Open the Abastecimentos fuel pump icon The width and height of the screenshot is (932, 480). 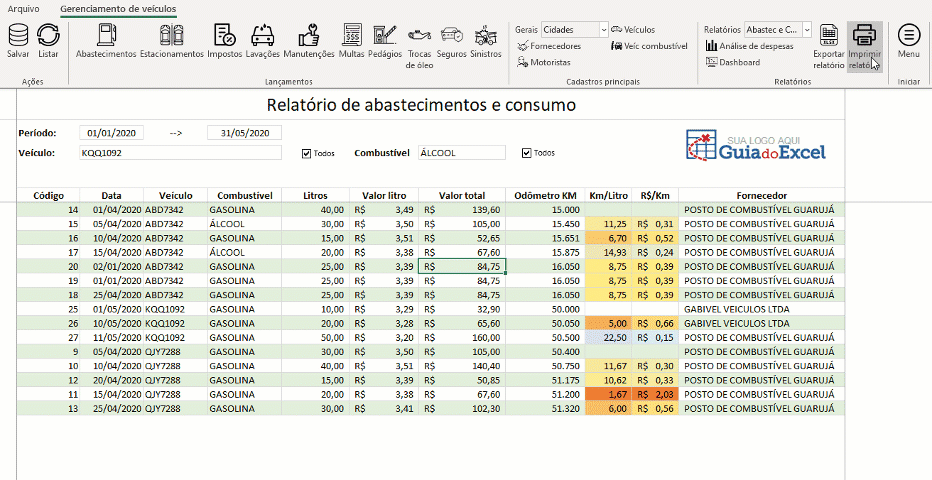point(105,38)
